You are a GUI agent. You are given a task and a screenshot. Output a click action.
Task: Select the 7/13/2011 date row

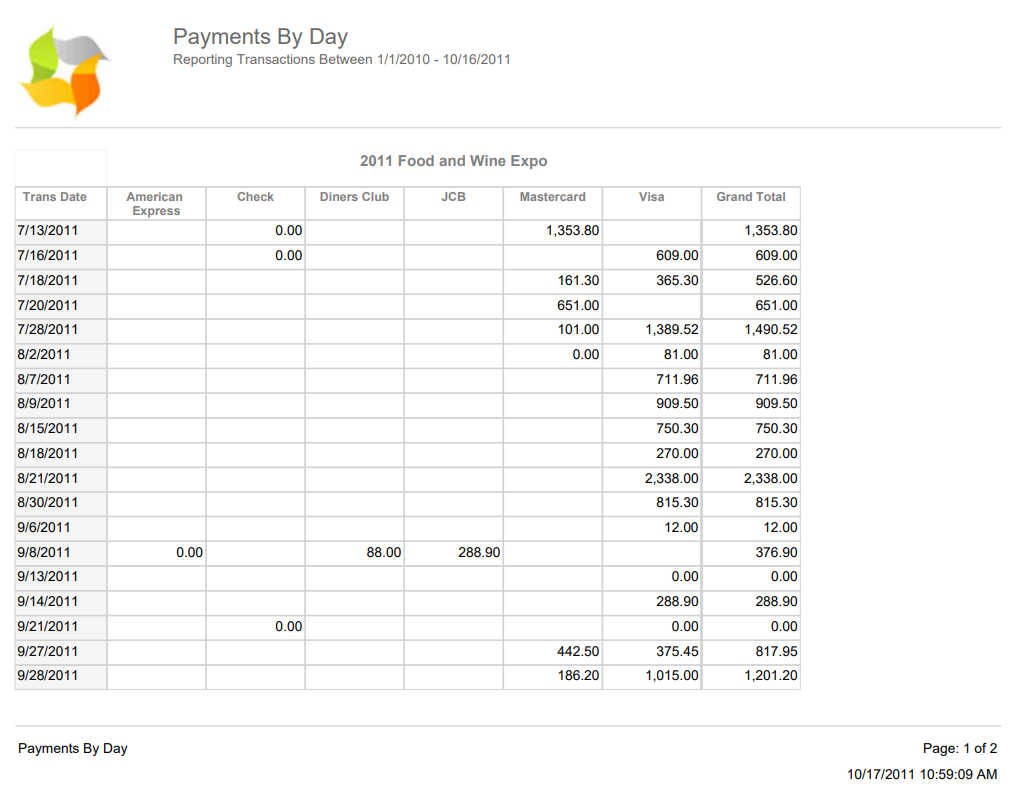(48, 231)
